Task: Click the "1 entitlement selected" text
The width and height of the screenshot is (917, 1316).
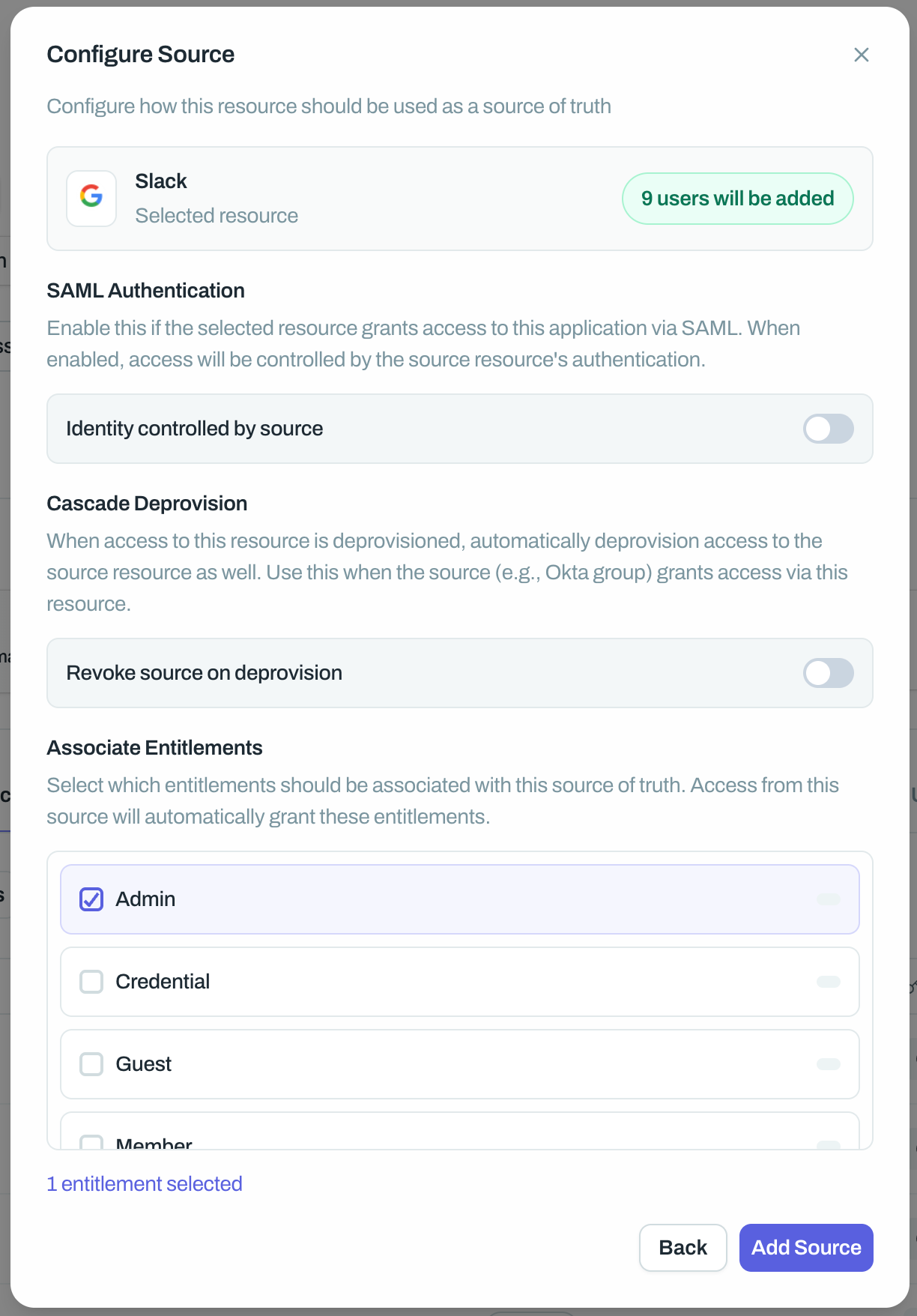Action: tap(145, 1184)
